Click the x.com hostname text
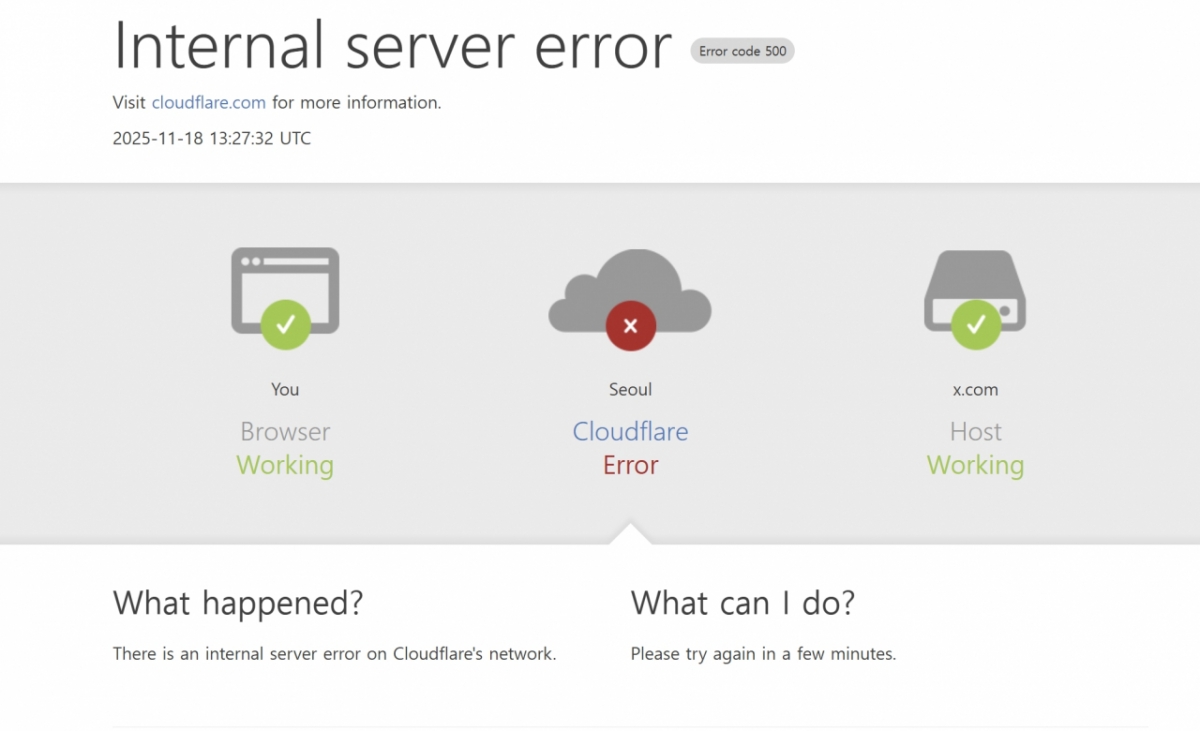 tap(975, 390)
